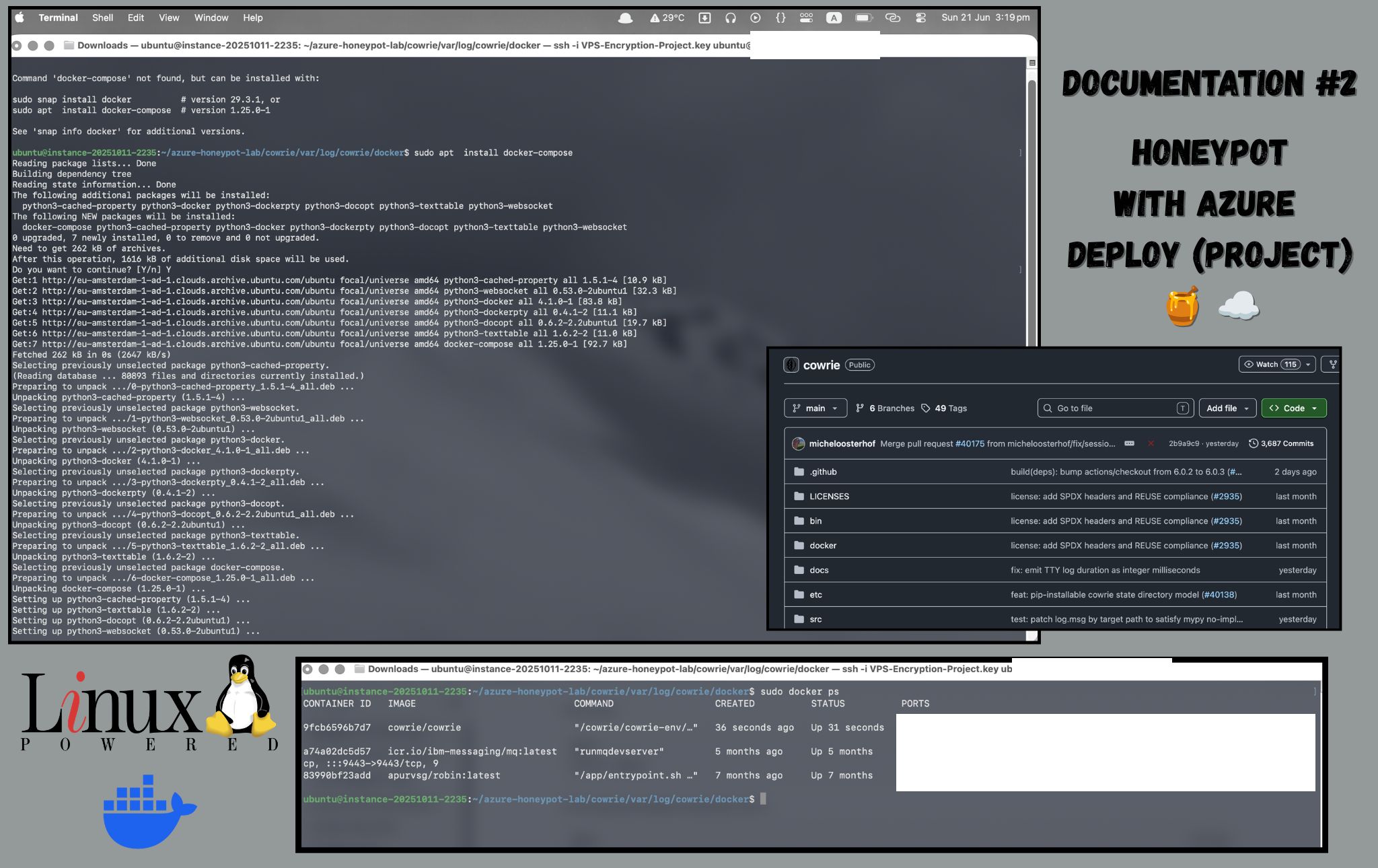Open the keyboard input source 'A' menu
The height and width of the screenshot is (868, 1378).
coord(834,18)
